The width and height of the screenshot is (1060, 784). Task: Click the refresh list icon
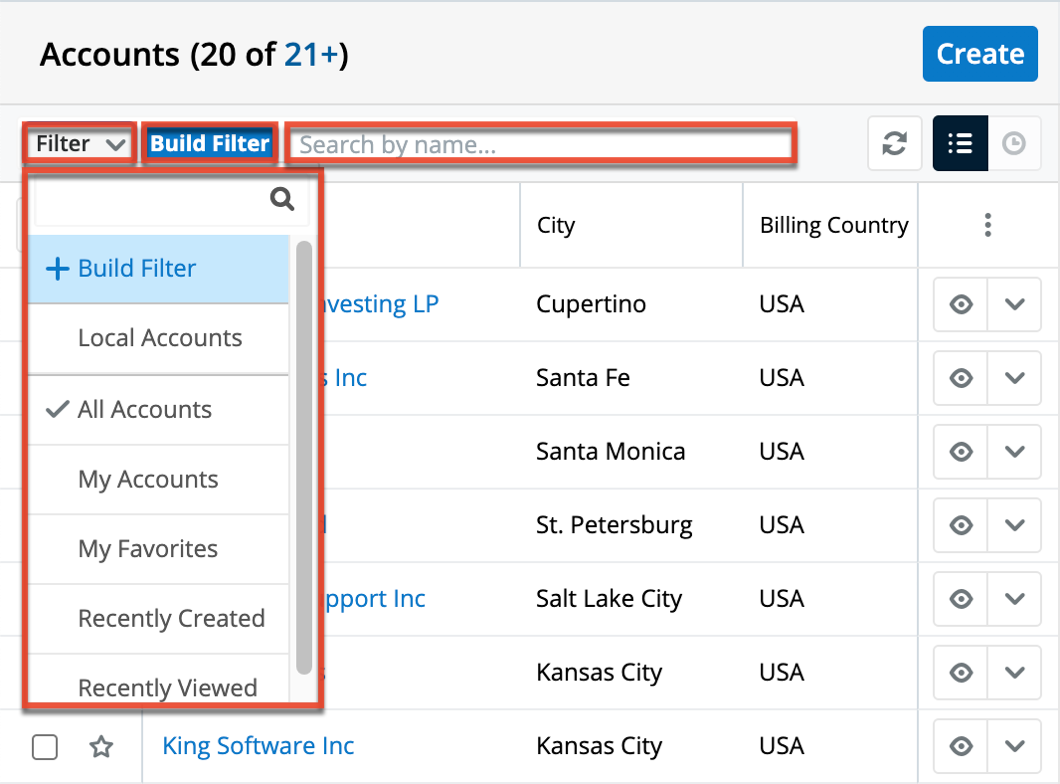(893, 144)
